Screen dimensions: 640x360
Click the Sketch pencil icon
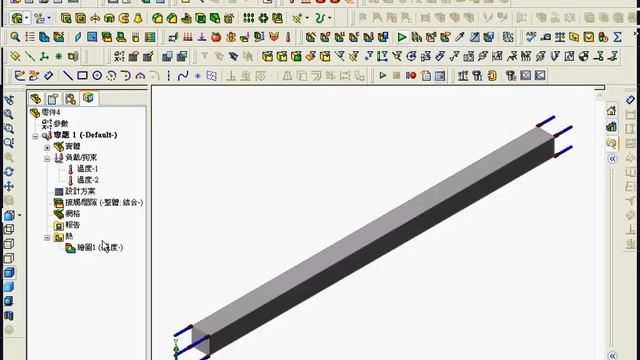point(19,76)
